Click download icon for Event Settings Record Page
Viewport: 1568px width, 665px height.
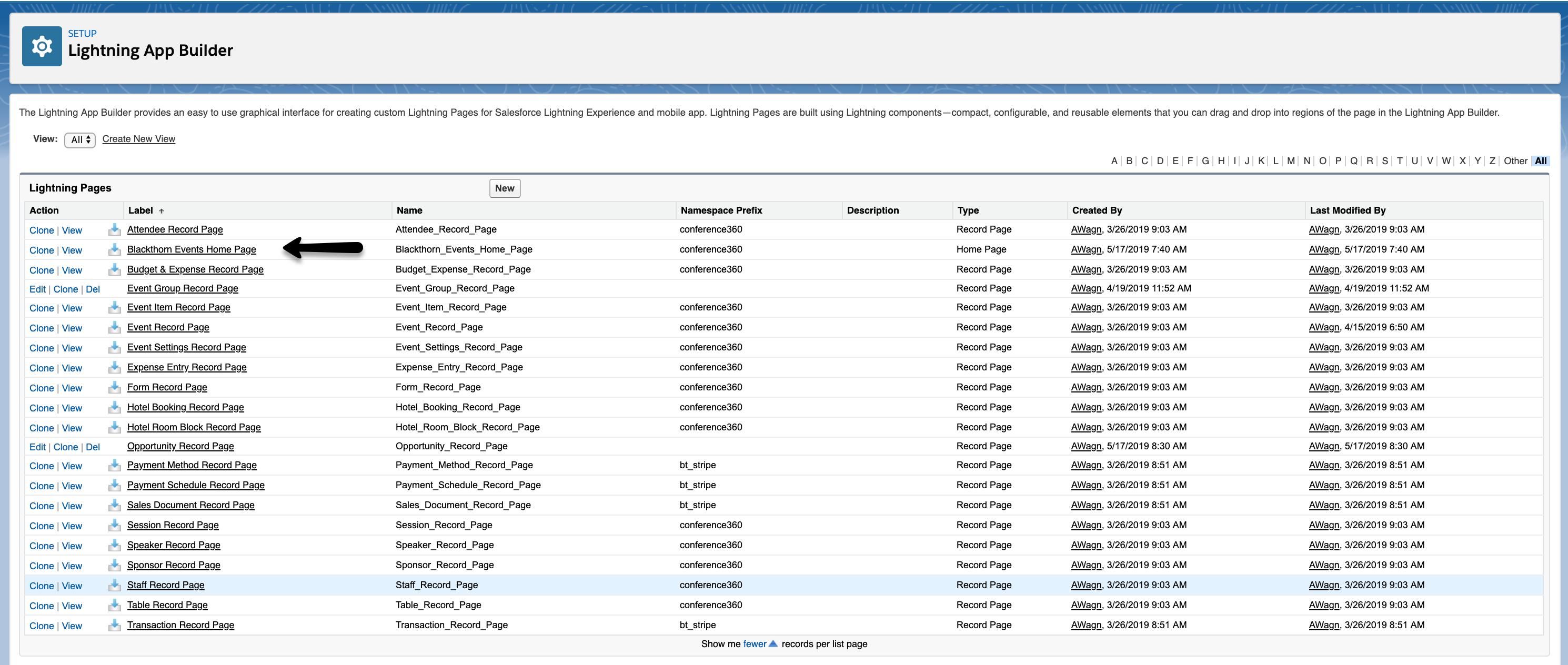coord(114,347)
